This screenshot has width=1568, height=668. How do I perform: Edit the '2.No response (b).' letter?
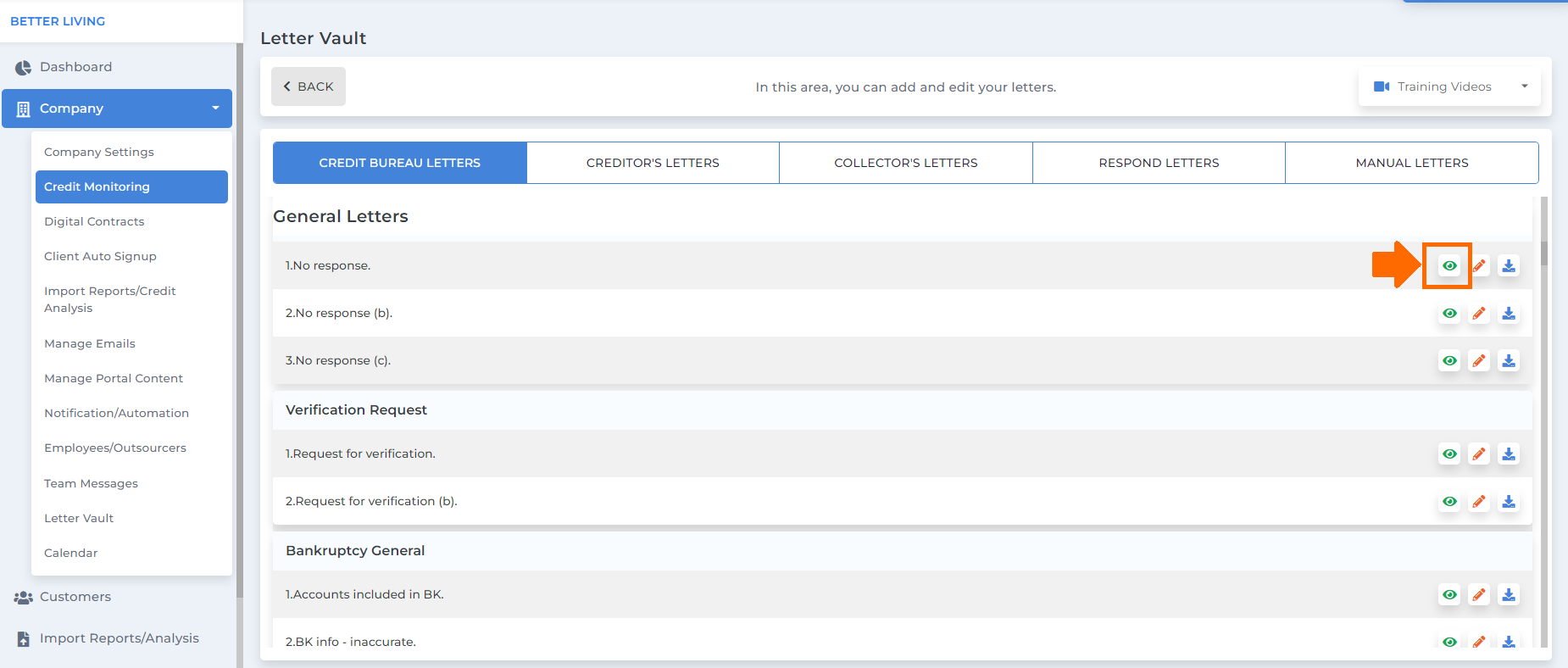click(1479, 313)
